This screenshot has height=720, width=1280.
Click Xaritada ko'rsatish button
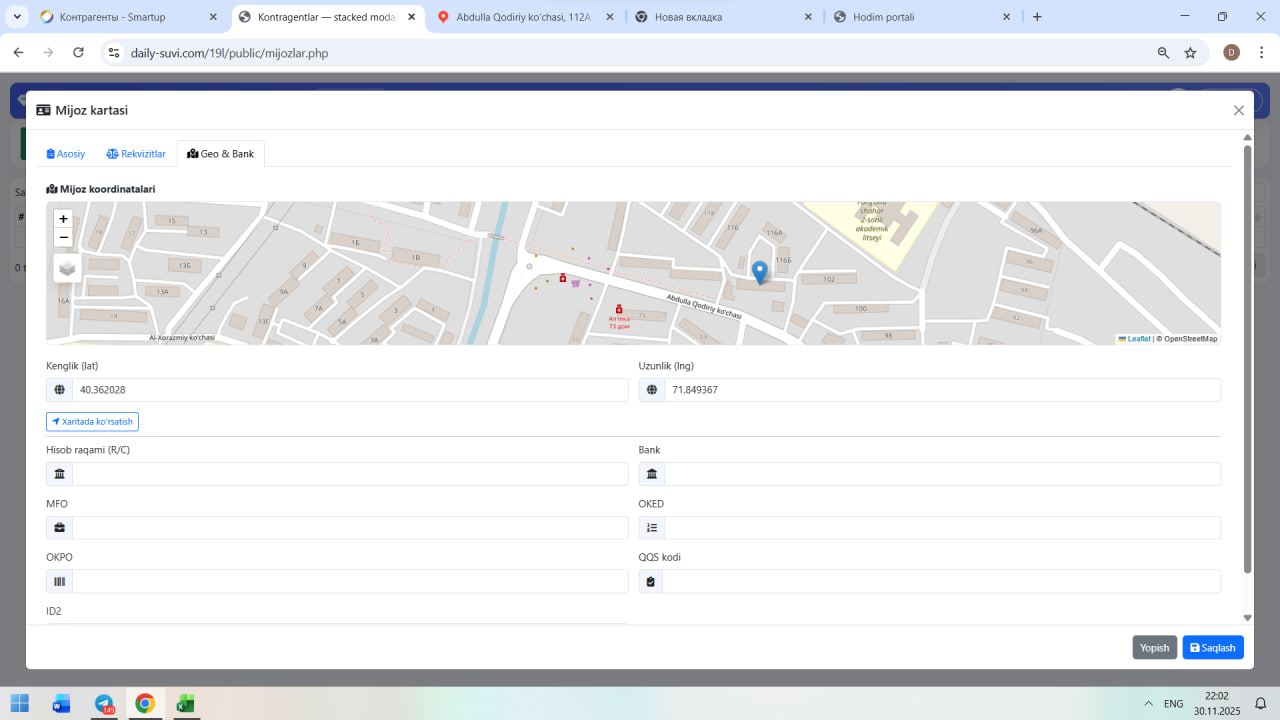click(x=92, y=422)
